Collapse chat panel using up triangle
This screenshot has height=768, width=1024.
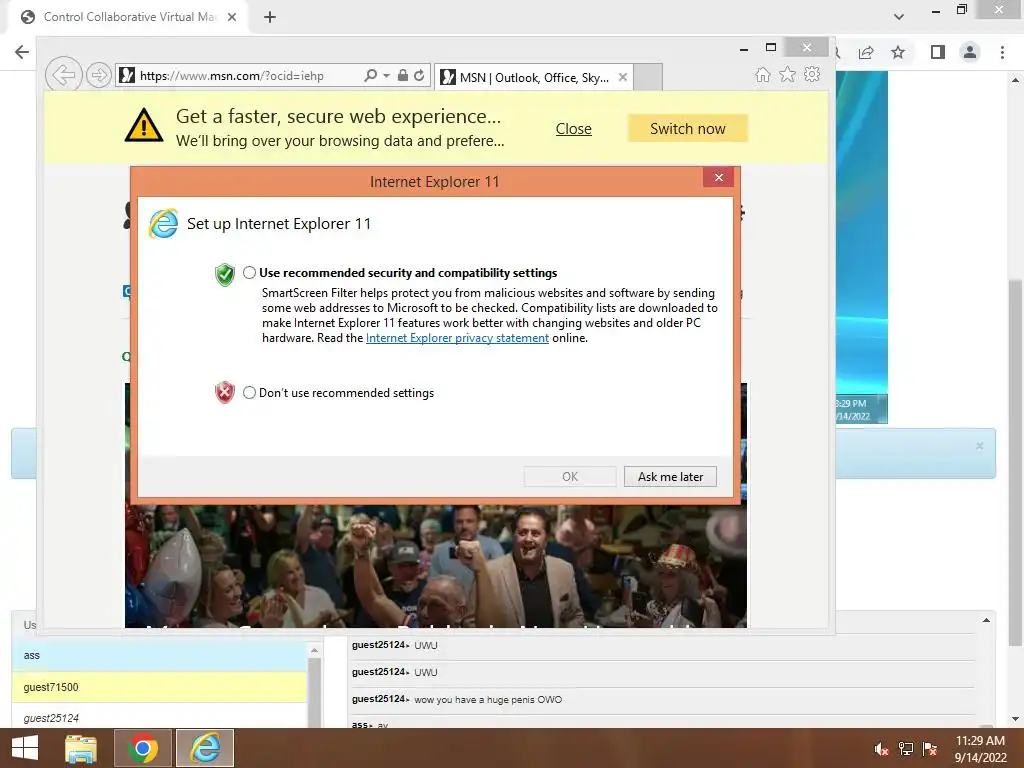(986, 620)
